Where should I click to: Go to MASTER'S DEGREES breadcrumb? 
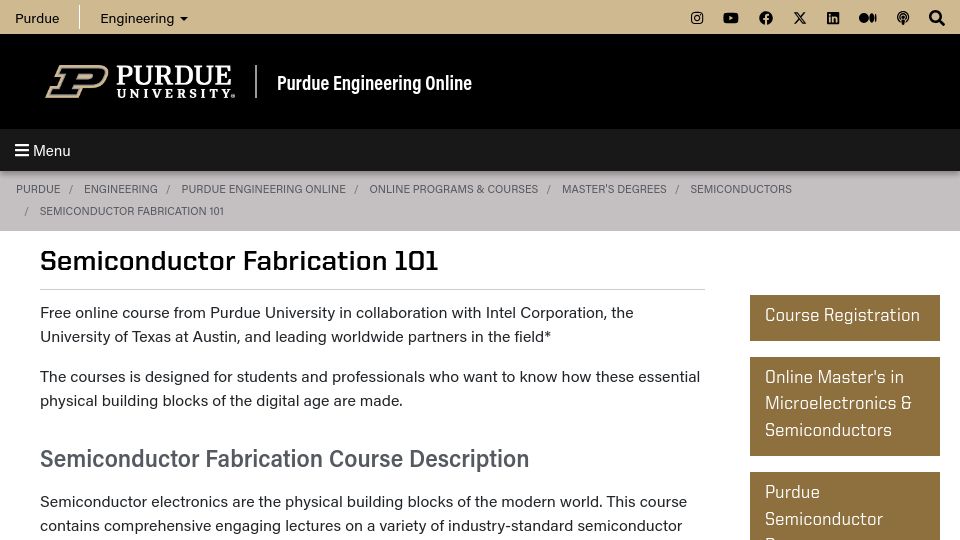(614, 189)
